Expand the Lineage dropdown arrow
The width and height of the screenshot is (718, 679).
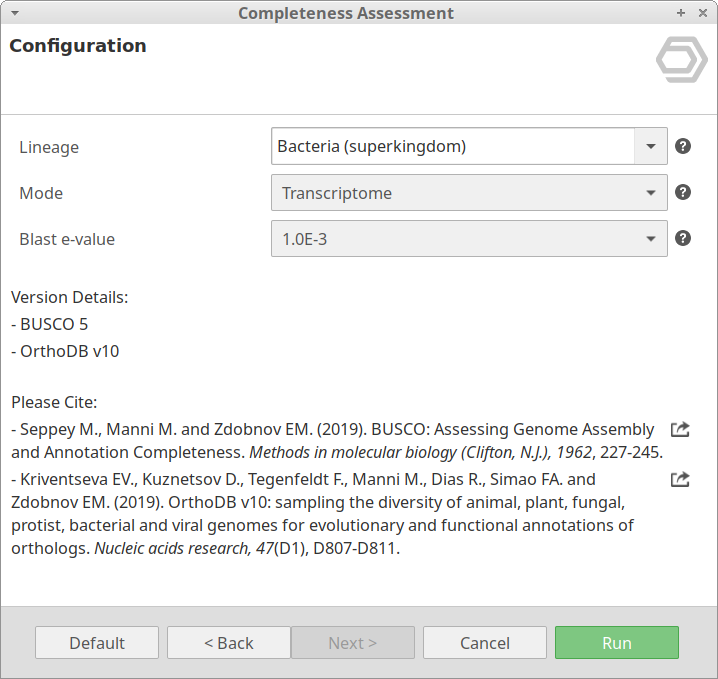pyautogui.click(x=651, y=146)
